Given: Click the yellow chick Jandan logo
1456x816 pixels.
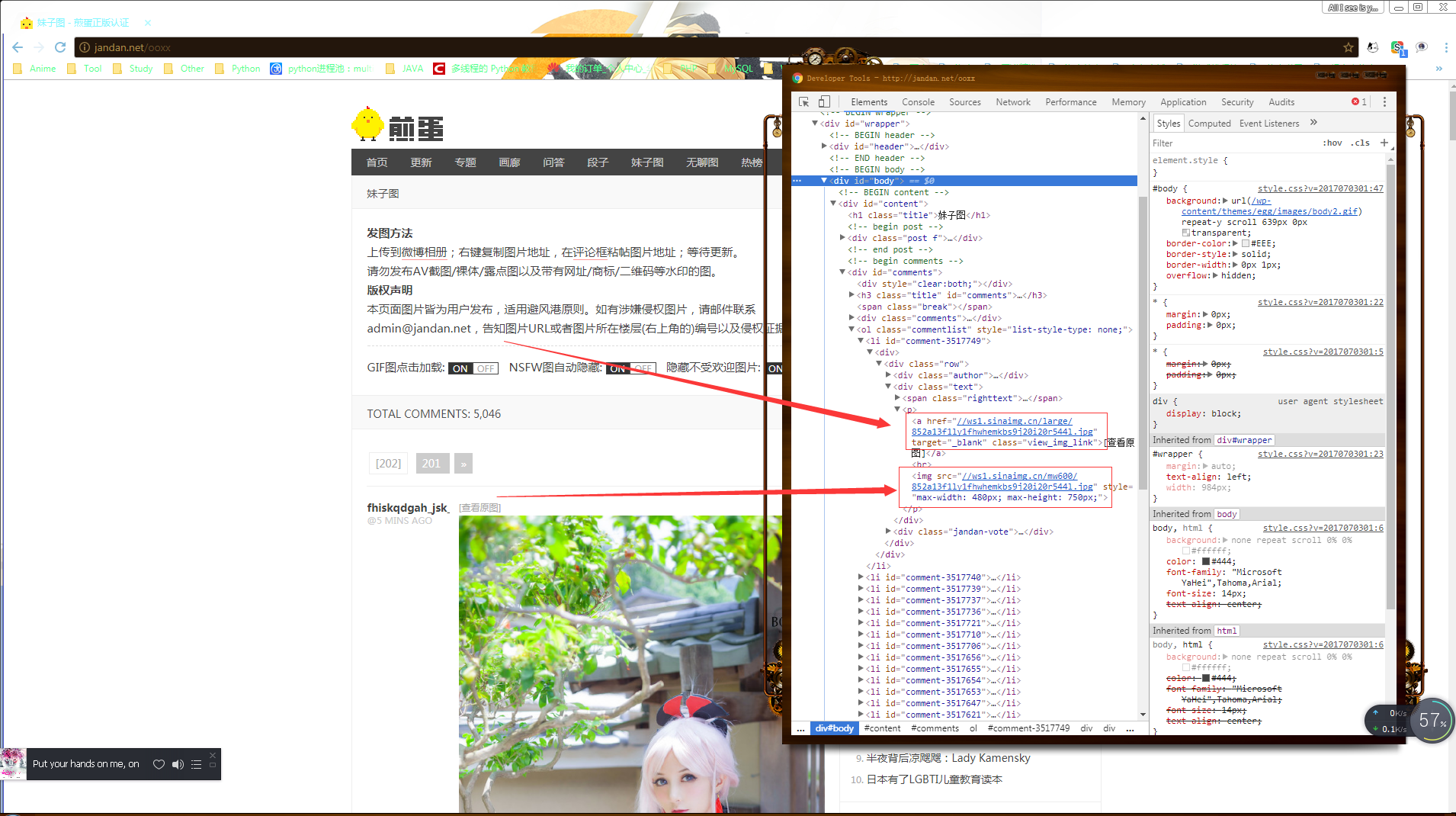Looking at the screenshot, I should click(x=367, y=124).
